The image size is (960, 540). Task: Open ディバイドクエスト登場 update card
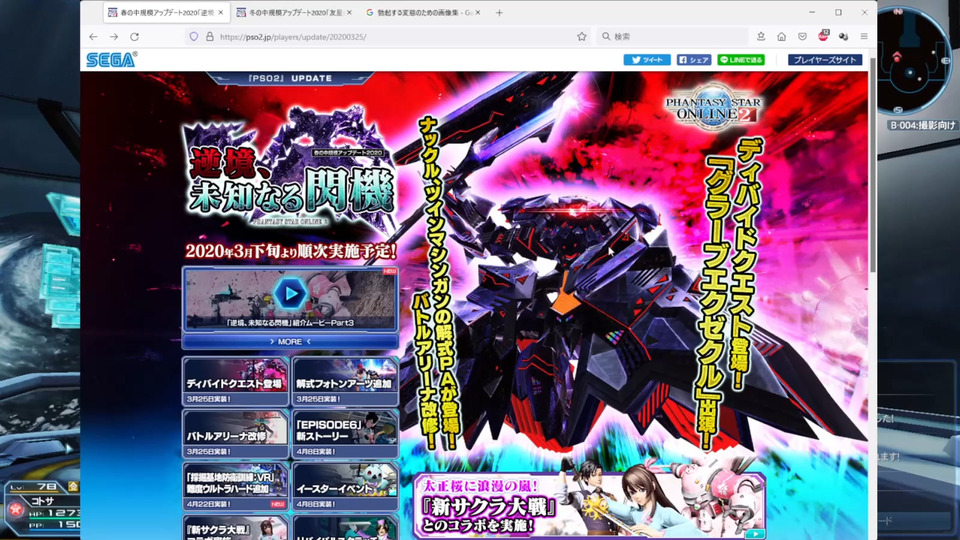[235, 381]
